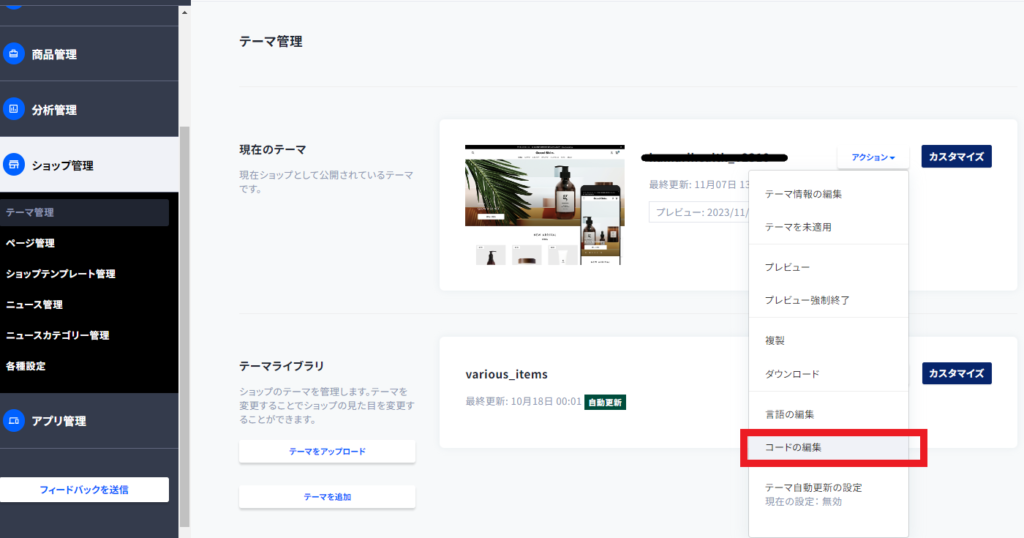Choose テーマ情報の編集 menu entry
The width and height of the screenshot is (1024, 538).
tap(803, 194)
